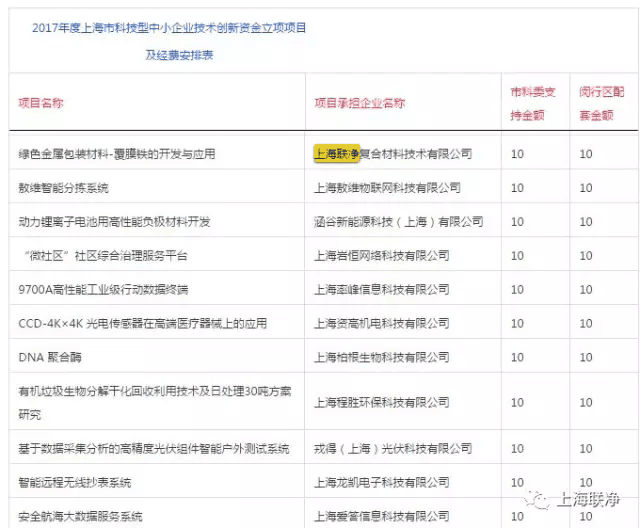Click project '智能远程无线抄表系统'

point(75,482)
